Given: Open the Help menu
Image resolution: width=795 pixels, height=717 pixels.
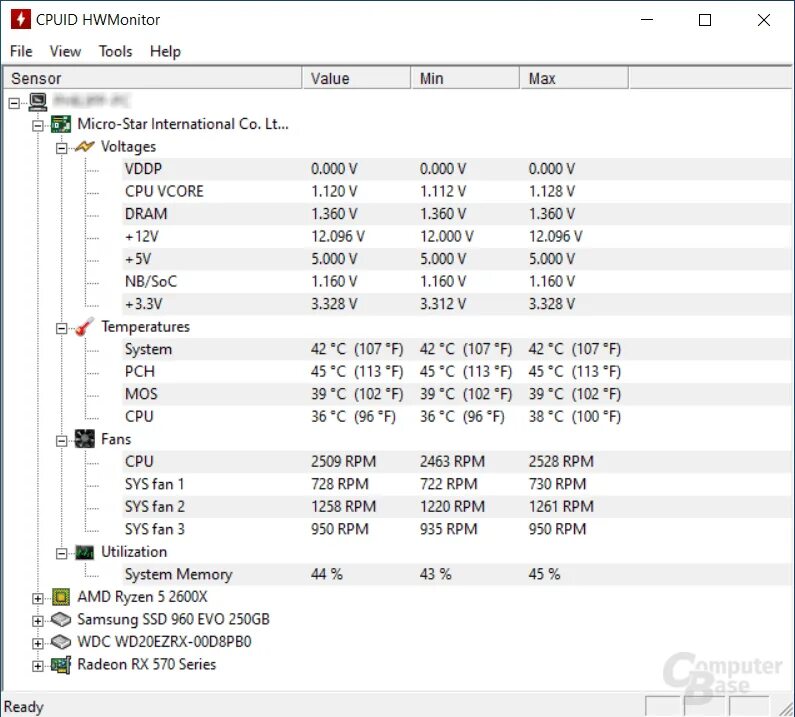Looking at the screenshot, I should point(165,51).
